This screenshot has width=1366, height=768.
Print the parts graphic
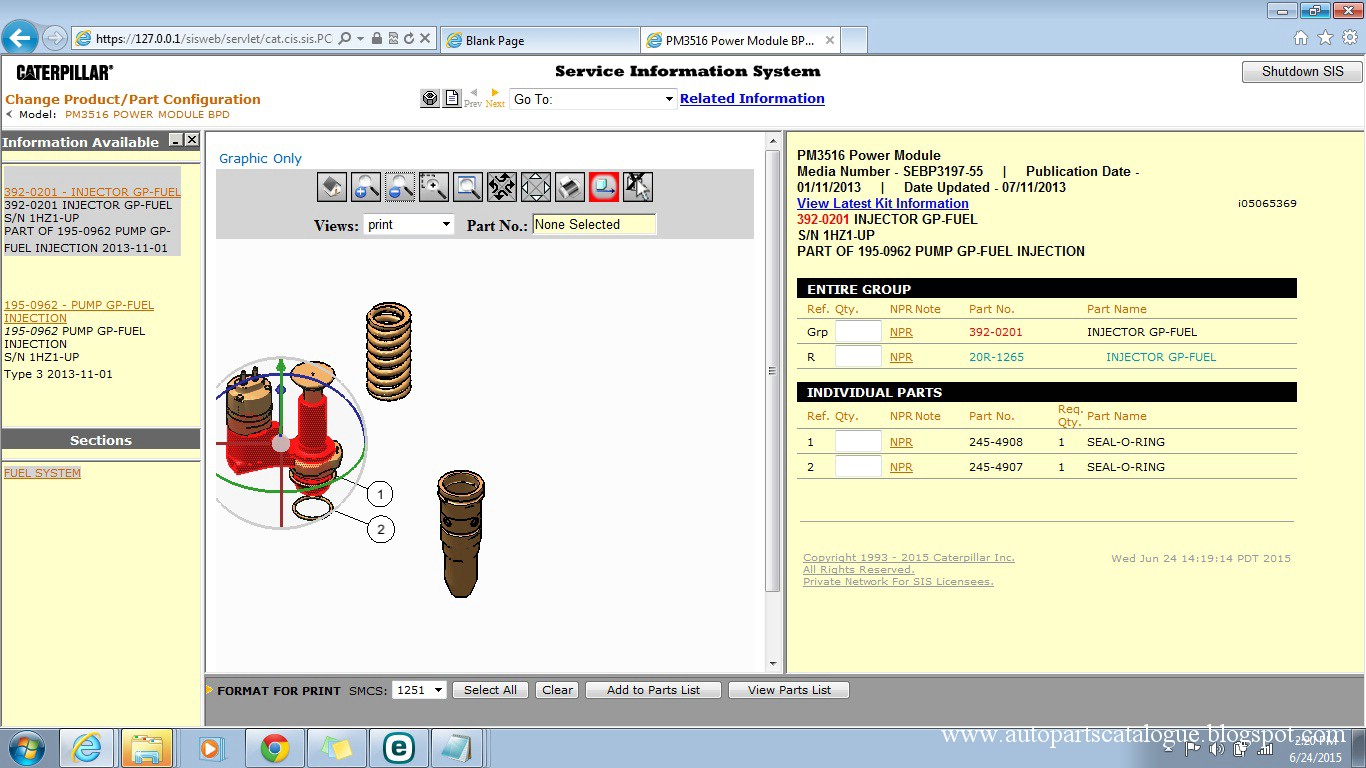(x=570, y=186)
